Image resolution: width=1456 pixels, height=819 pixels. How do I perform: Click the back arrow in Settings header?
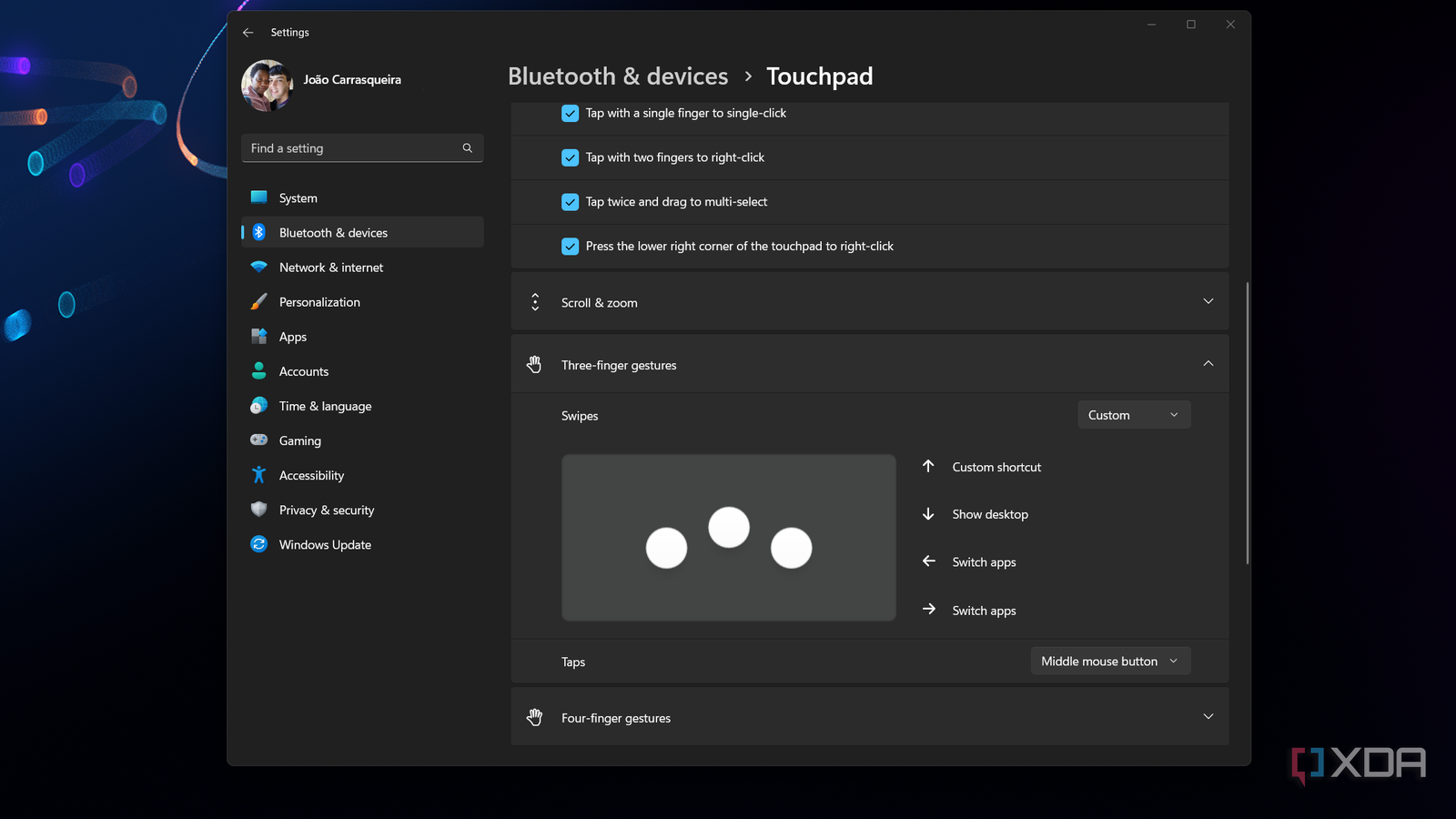pyautogui.click(x=248, y=33)
